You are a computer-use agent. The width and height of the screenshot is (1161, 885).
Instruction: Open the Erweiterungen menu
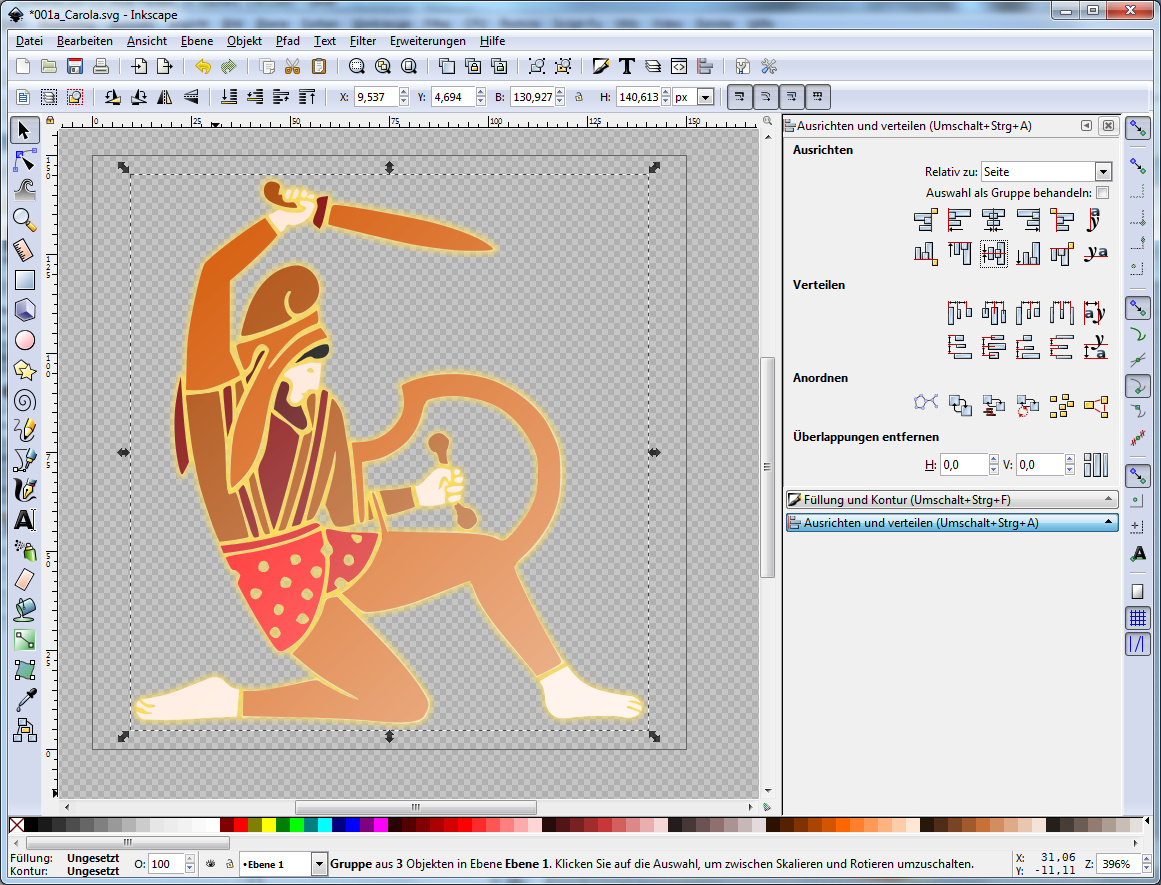point(427,41)
